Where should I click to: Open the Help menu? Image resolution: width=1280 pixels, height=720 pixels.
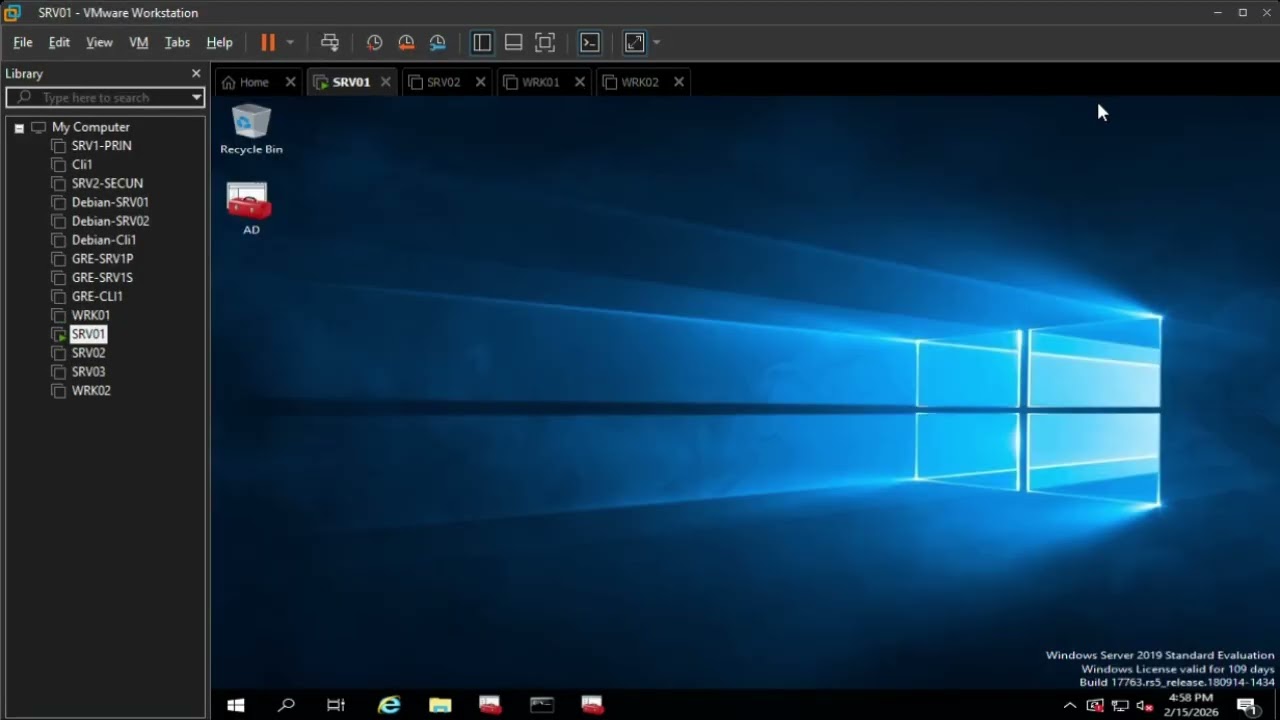pyautogui.click(x=220, y=43)
